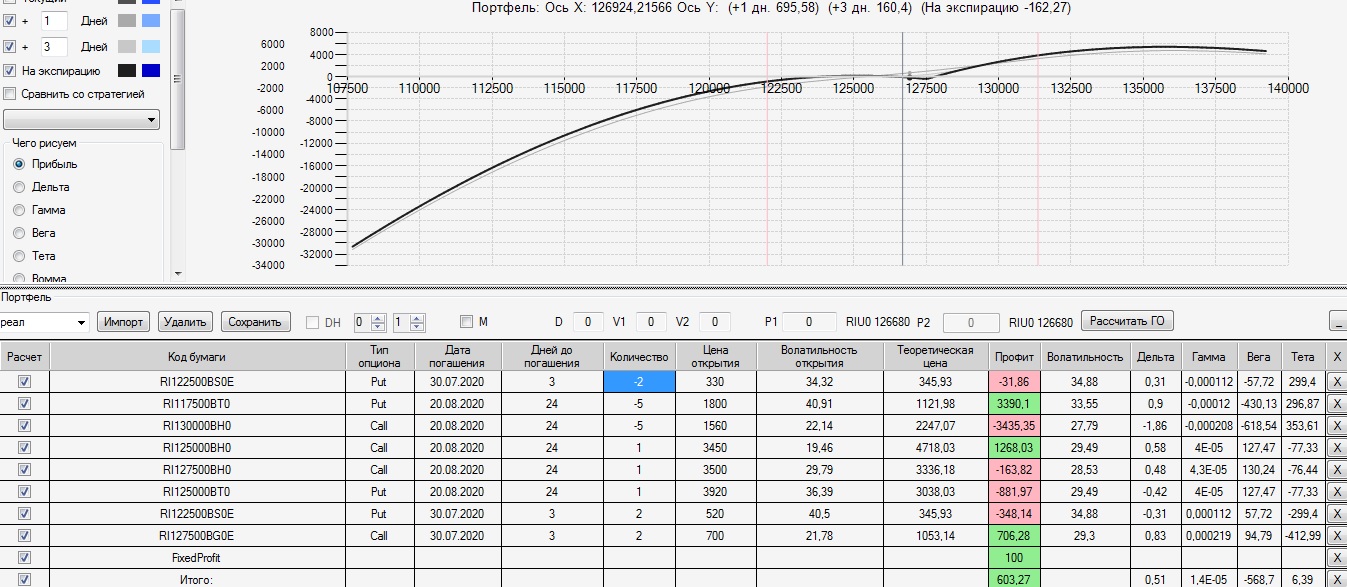Viewport: 1347px width, 587px height.
Task: Uncheck Расчет for RI117500BT0 row
Action: tap(25, 404)
